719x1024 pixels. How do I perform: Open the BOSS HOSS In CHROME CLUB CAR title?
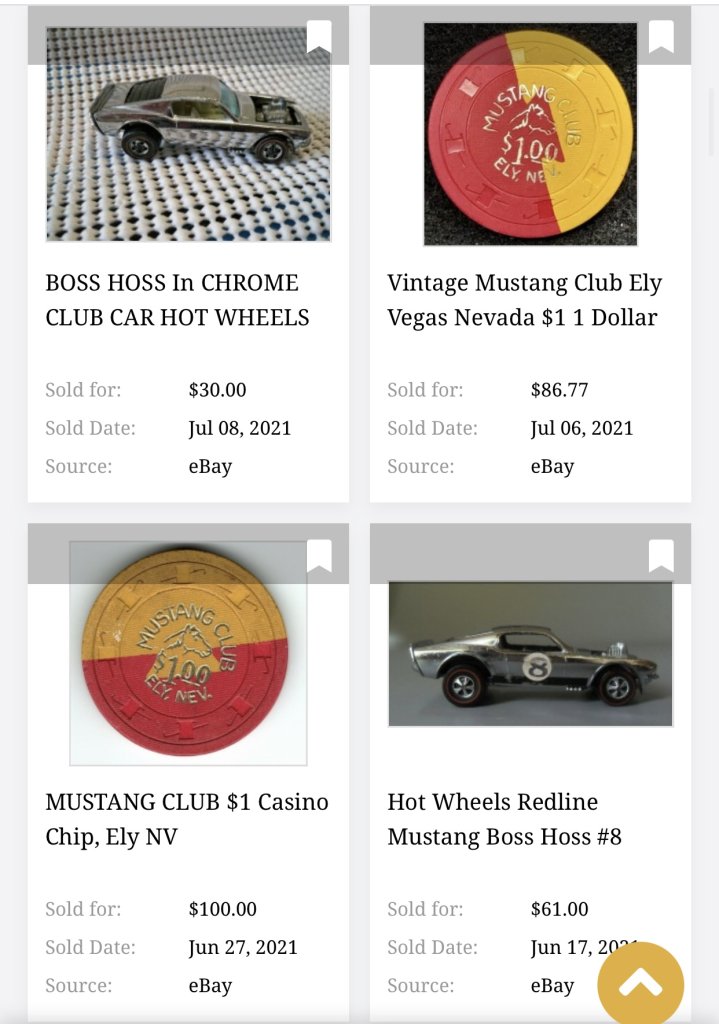point(177,300)
